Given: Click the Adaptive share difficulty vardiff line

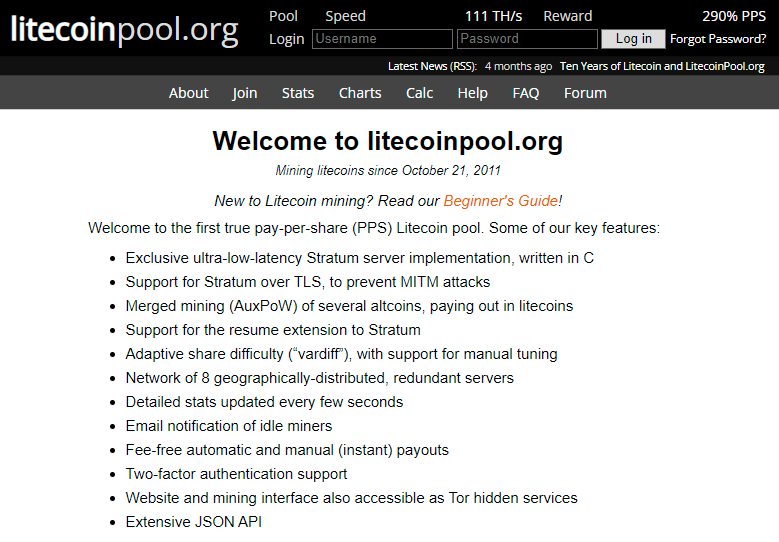Looking at the screenshot, I should (341, 354).
